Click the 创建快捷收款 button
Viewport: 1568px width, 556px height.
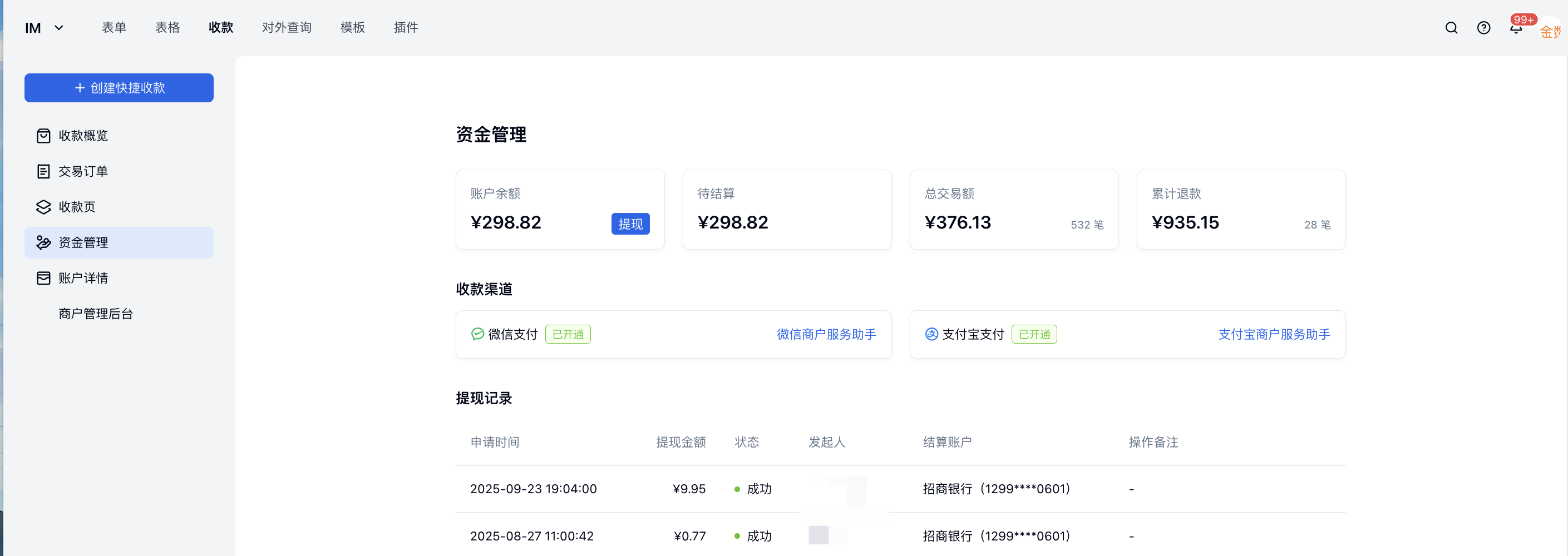119,88
